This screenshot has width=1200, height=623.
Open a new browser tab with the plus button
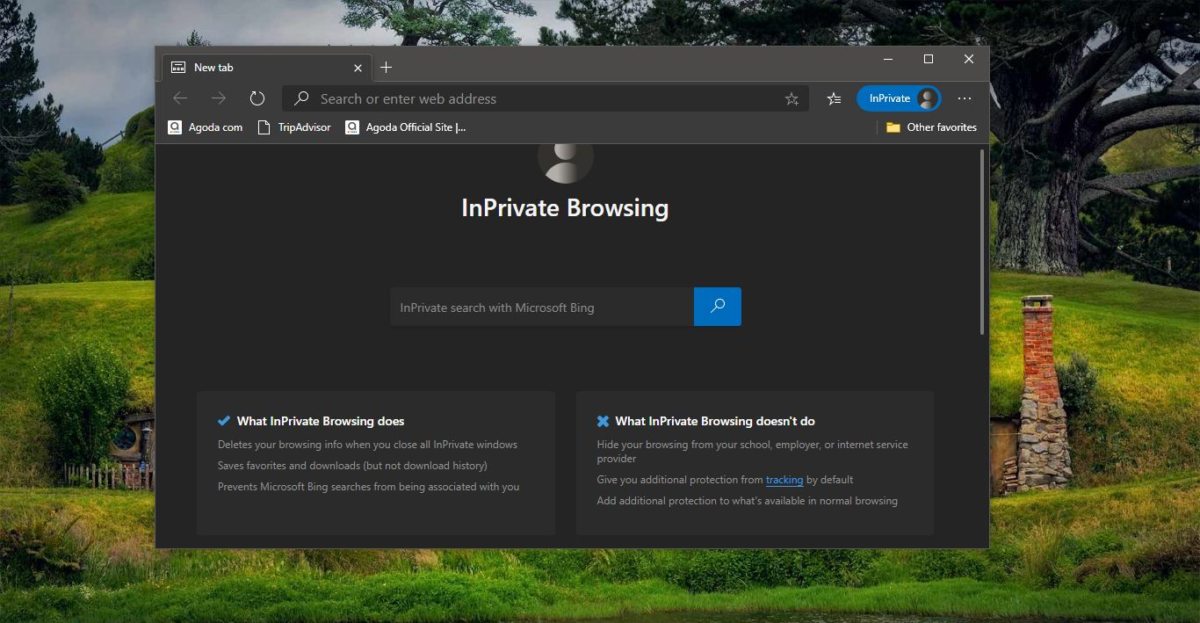coord(386,67)
